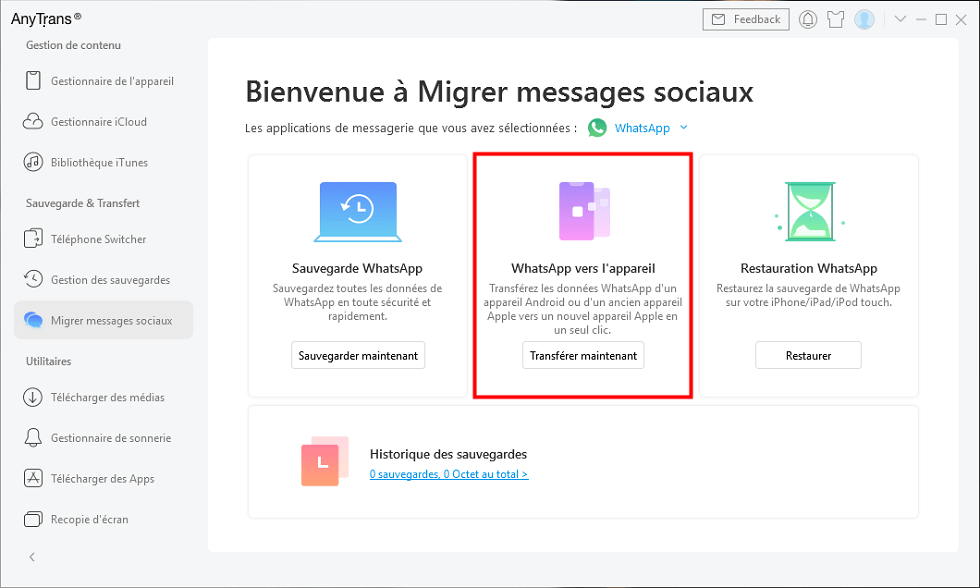
Task: Open the title bar dropdown menu arrow
Action: [x=900, y=19]
